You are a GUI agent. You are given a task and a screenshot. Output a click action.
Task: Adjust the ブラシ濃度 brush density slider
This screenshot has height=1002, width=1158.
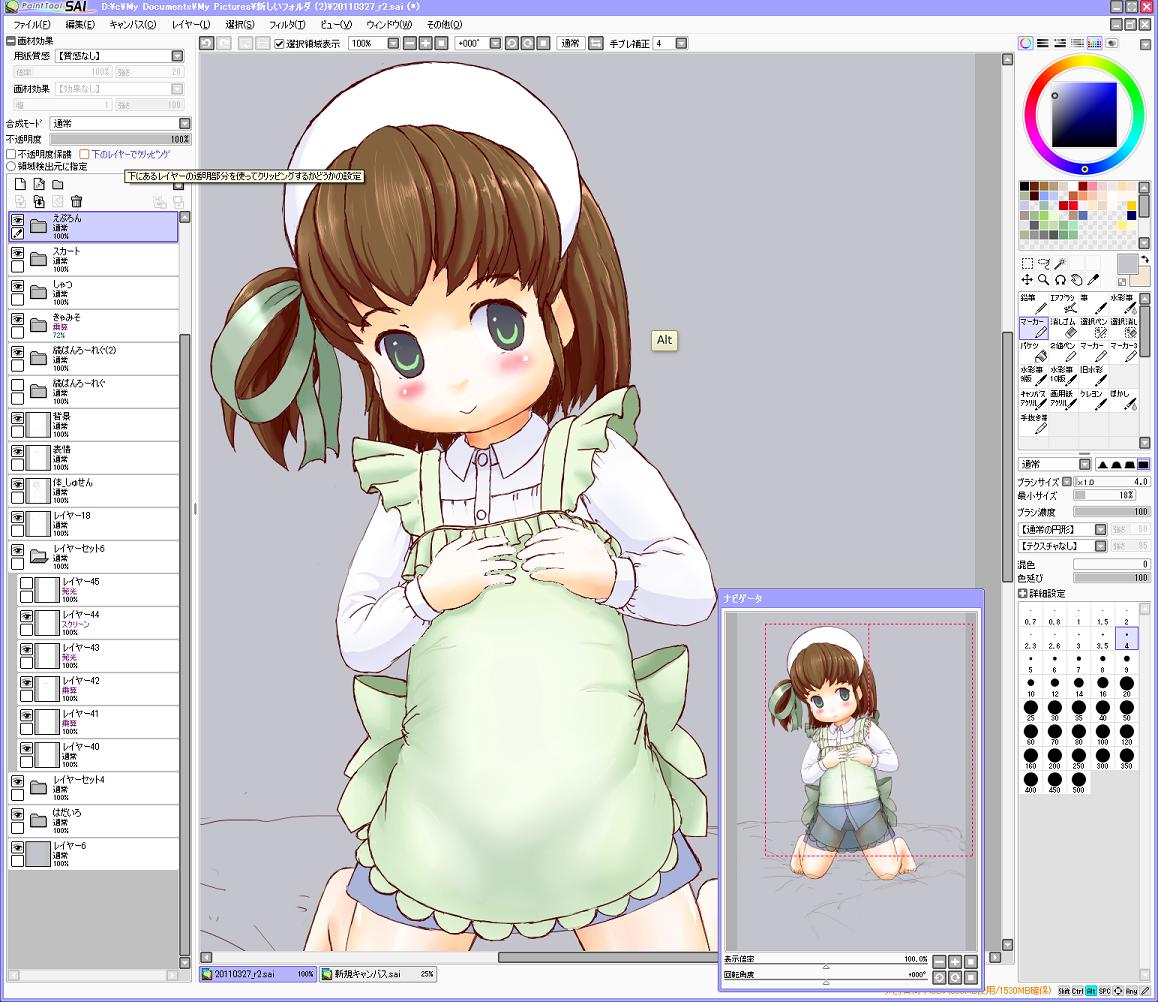tap(1111, 512)
